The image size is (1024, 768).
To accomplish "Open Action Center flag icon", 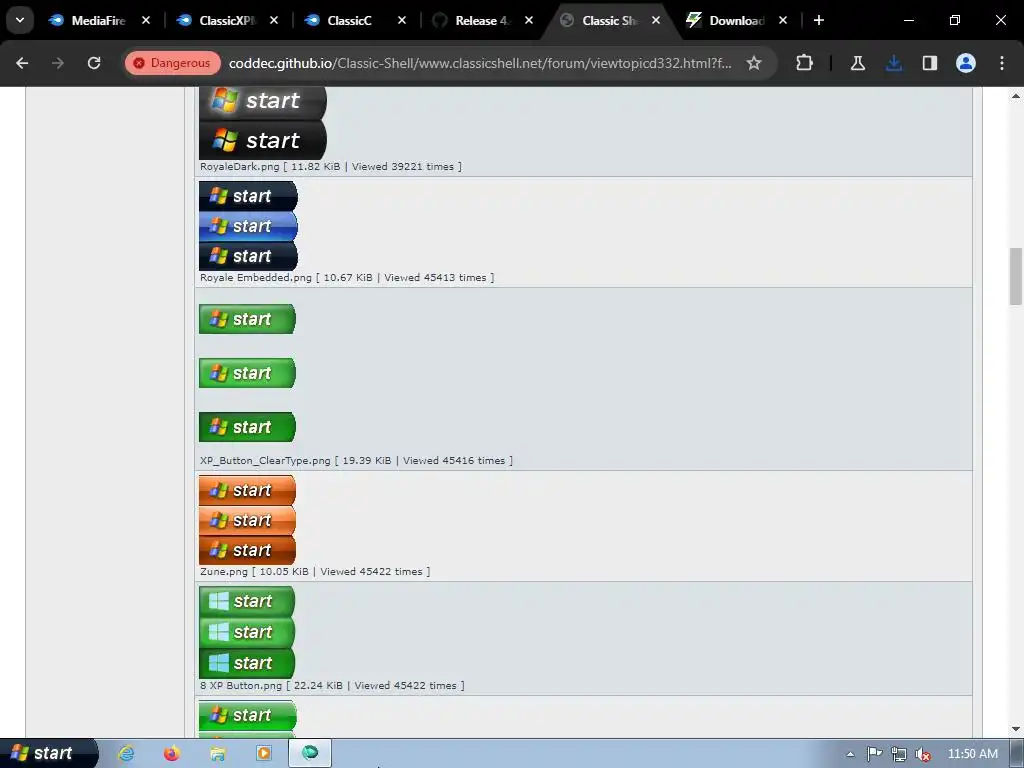I will click(874, 754).
